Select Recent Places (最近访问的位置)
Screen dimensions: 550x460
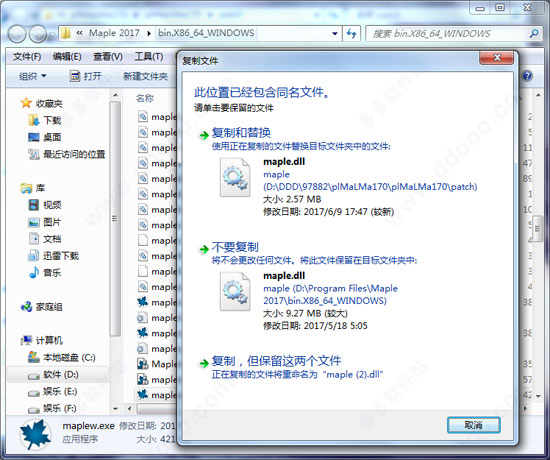[67, 154]
